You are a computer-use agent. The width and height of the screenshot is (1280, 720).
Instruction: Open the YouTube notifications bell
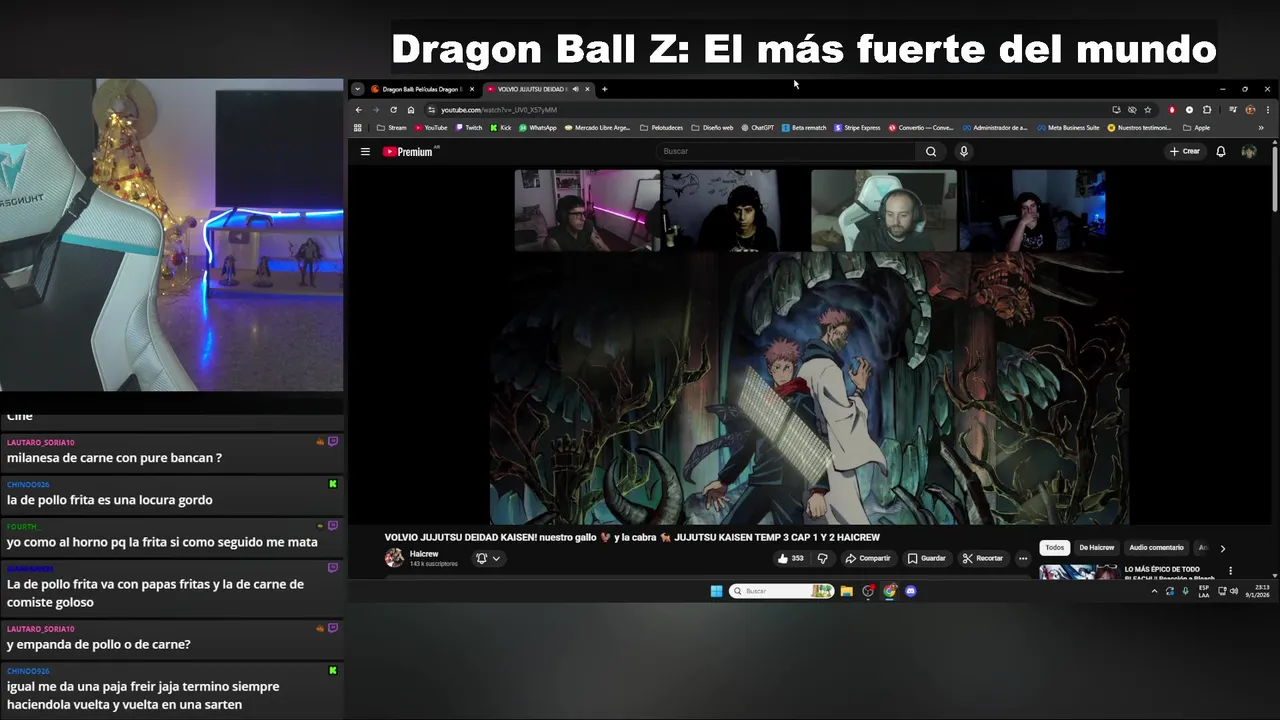(x=1220, y=152)
